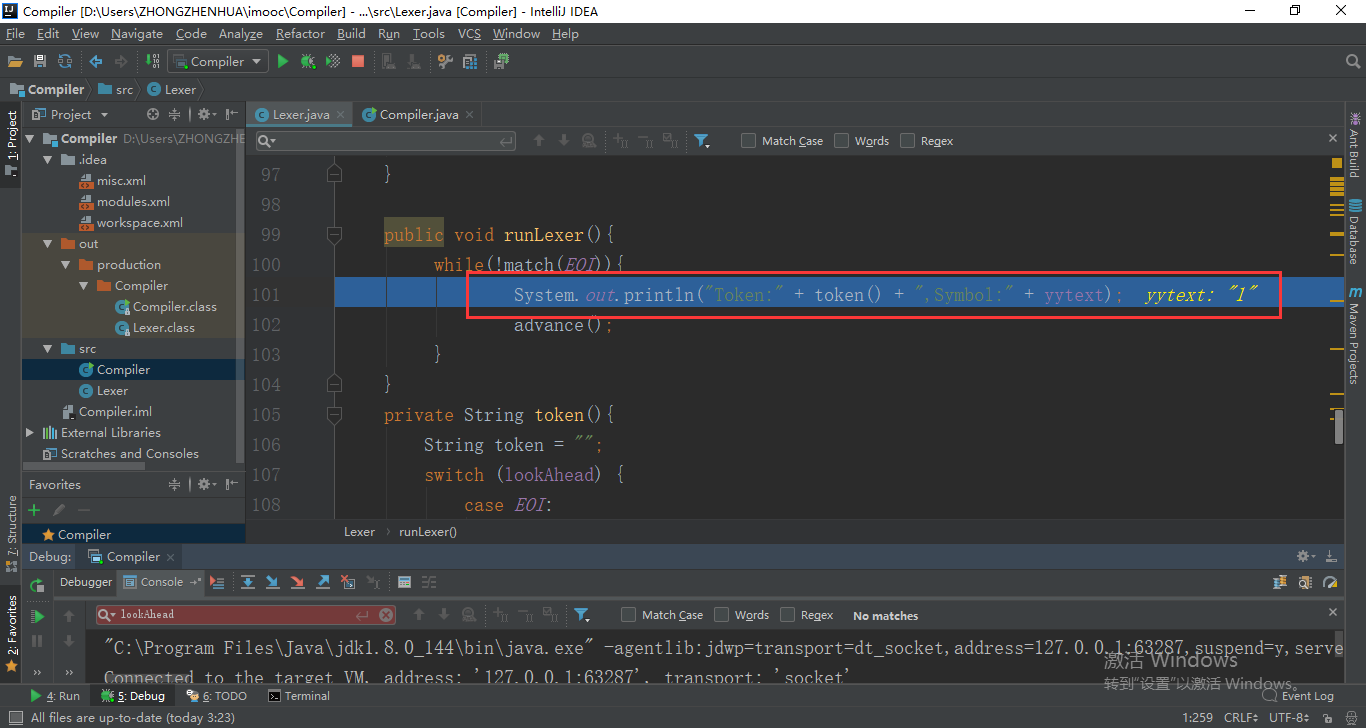The height and width of the screenshot is (728, 1366).
Task: Click add favorites plus icon
Action: click(34, 510)
